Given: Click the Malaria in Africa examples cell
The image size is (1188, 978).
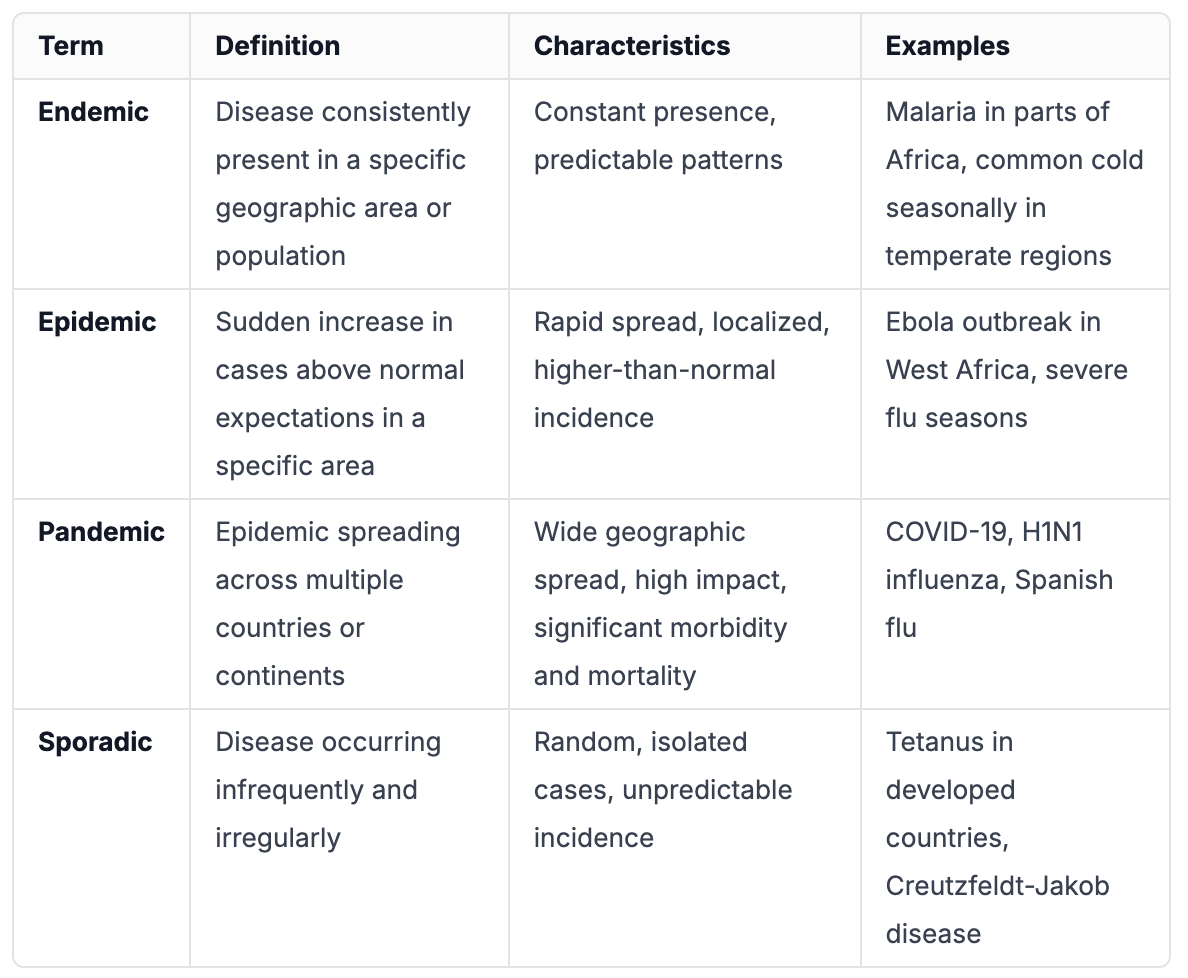Looking at the screenshot, I should coord(1015,184).
